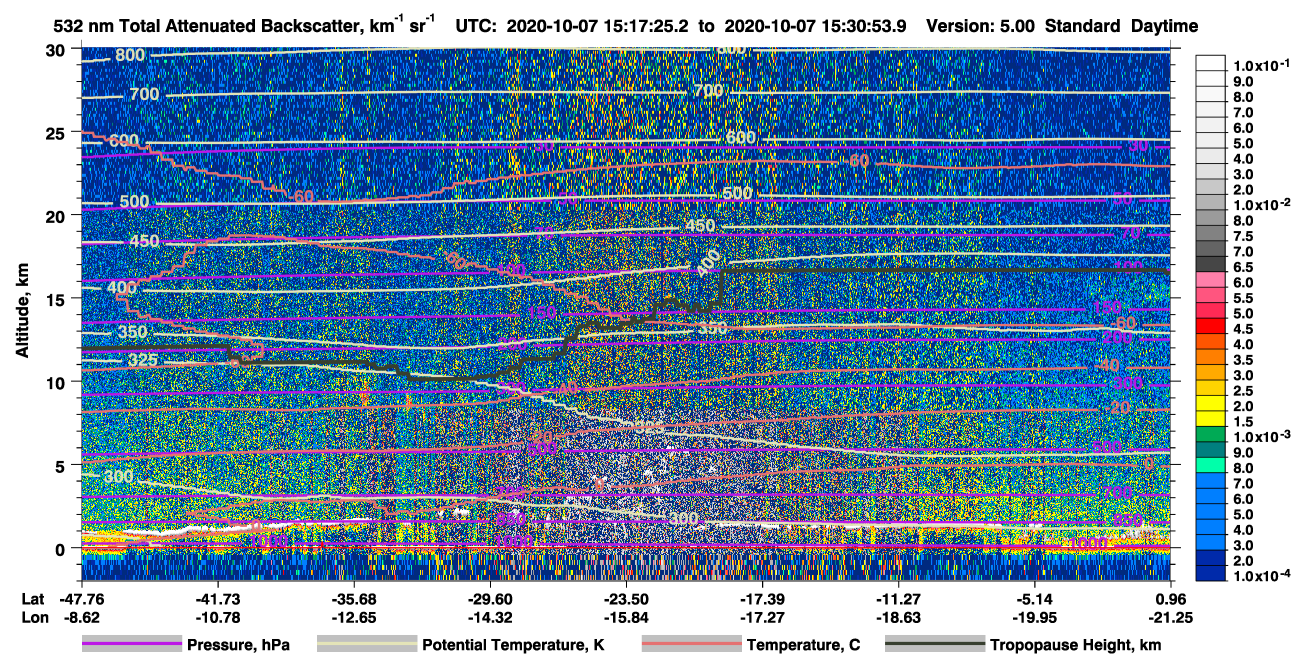Click the 'Temperature, C' legend label
1300x667 pixels.
click(x=803, y=645)
